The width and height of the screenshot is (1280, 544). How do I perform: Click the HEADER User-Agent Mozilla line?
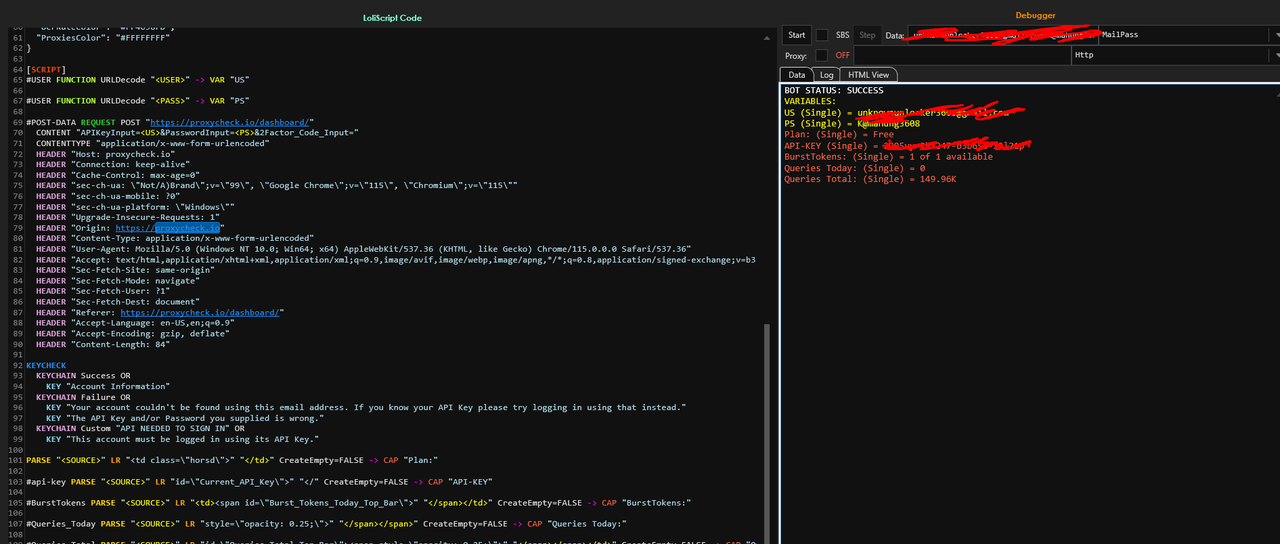(363, 249)
